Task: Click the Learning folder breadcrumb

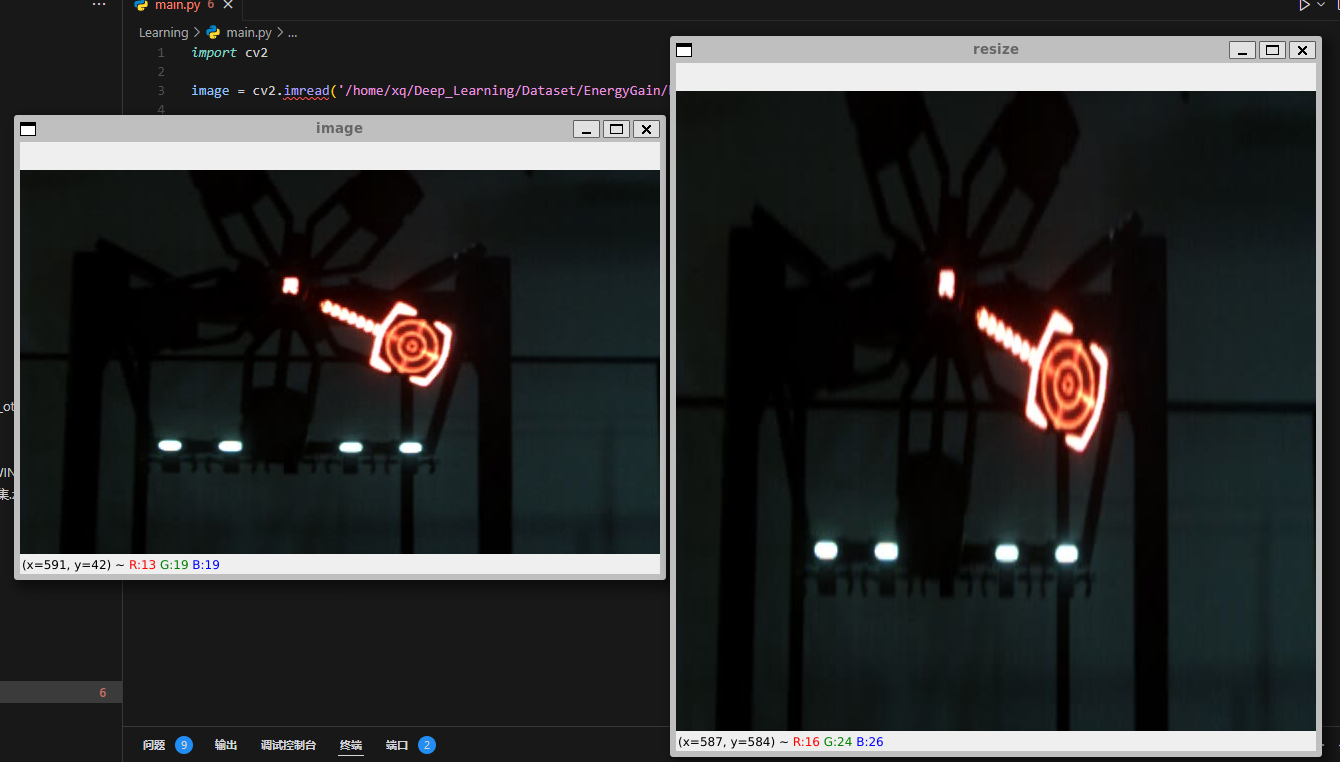Action: point(163,33)
